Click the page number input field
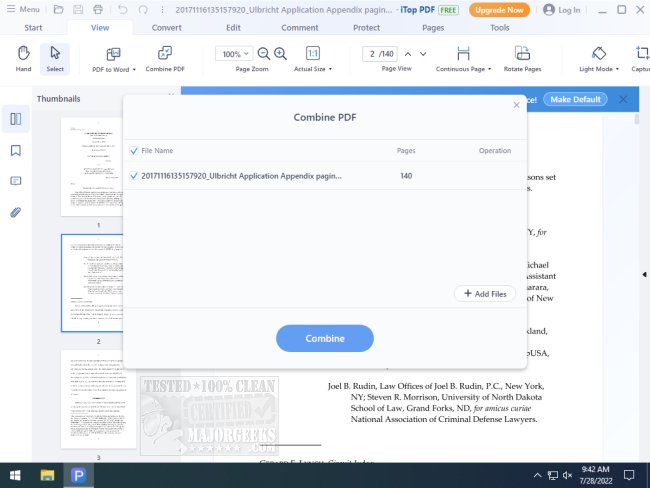The height and width of the screenshot is (488, 650). [x=380, y=54]
